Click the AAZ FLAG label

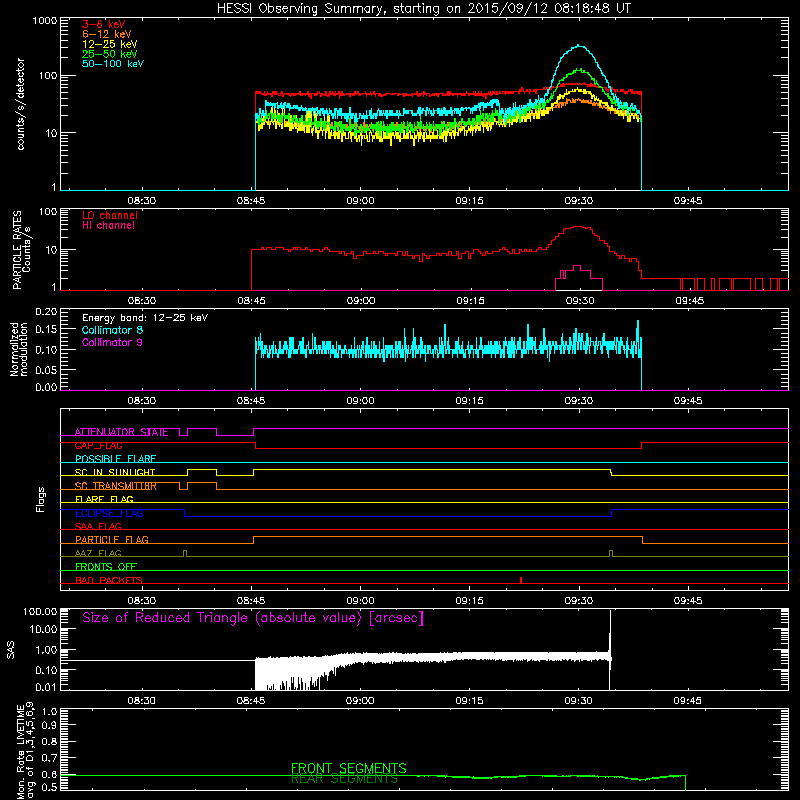(98, 553)
